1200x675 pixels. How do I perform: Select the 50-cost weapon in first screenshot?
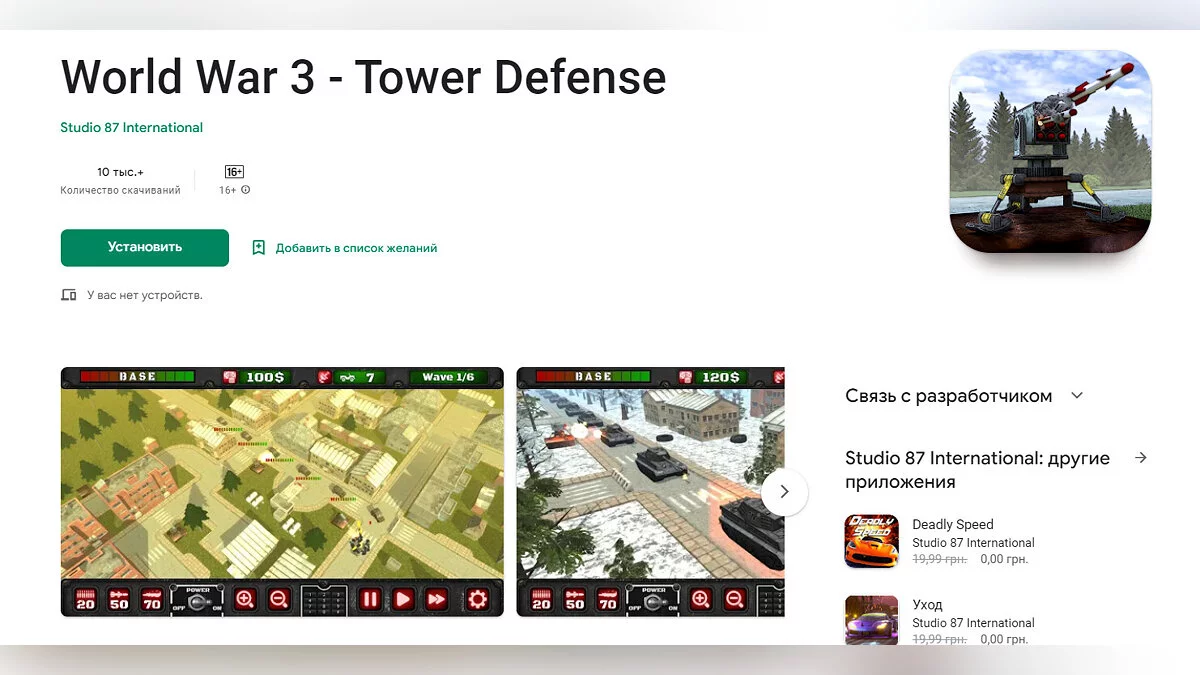point(119,599)
